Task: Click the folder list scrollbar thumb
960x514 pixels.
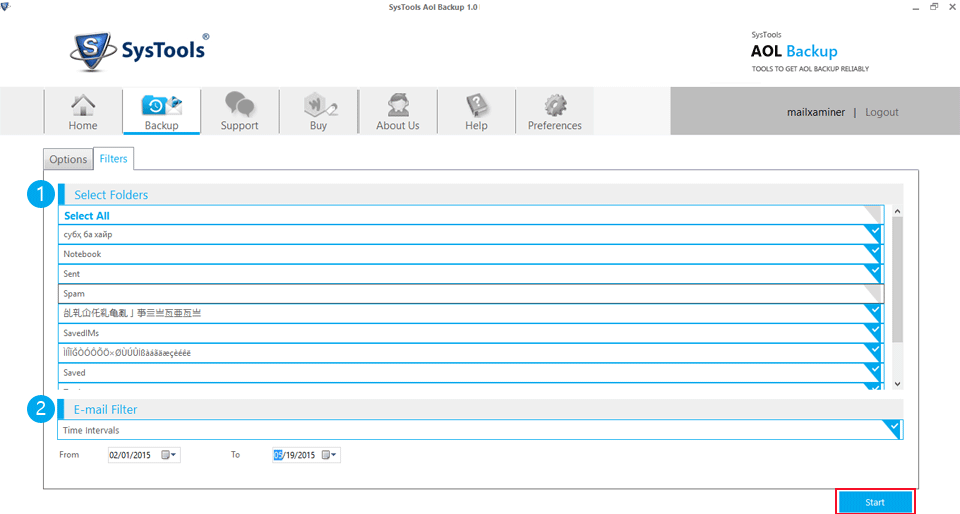Action: 897,279
